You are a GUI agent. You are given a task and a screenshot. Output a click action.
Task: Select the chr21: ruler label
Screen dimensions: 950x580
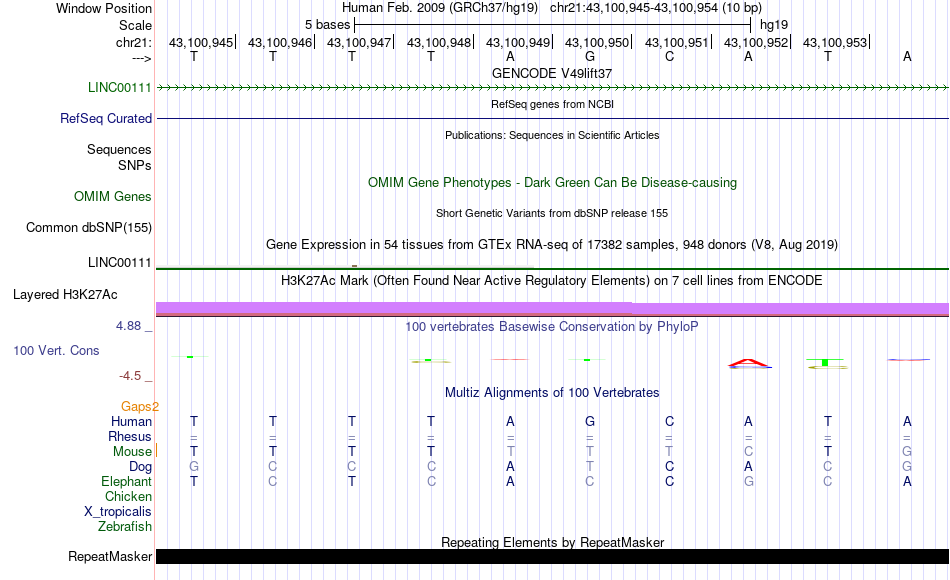133,42
